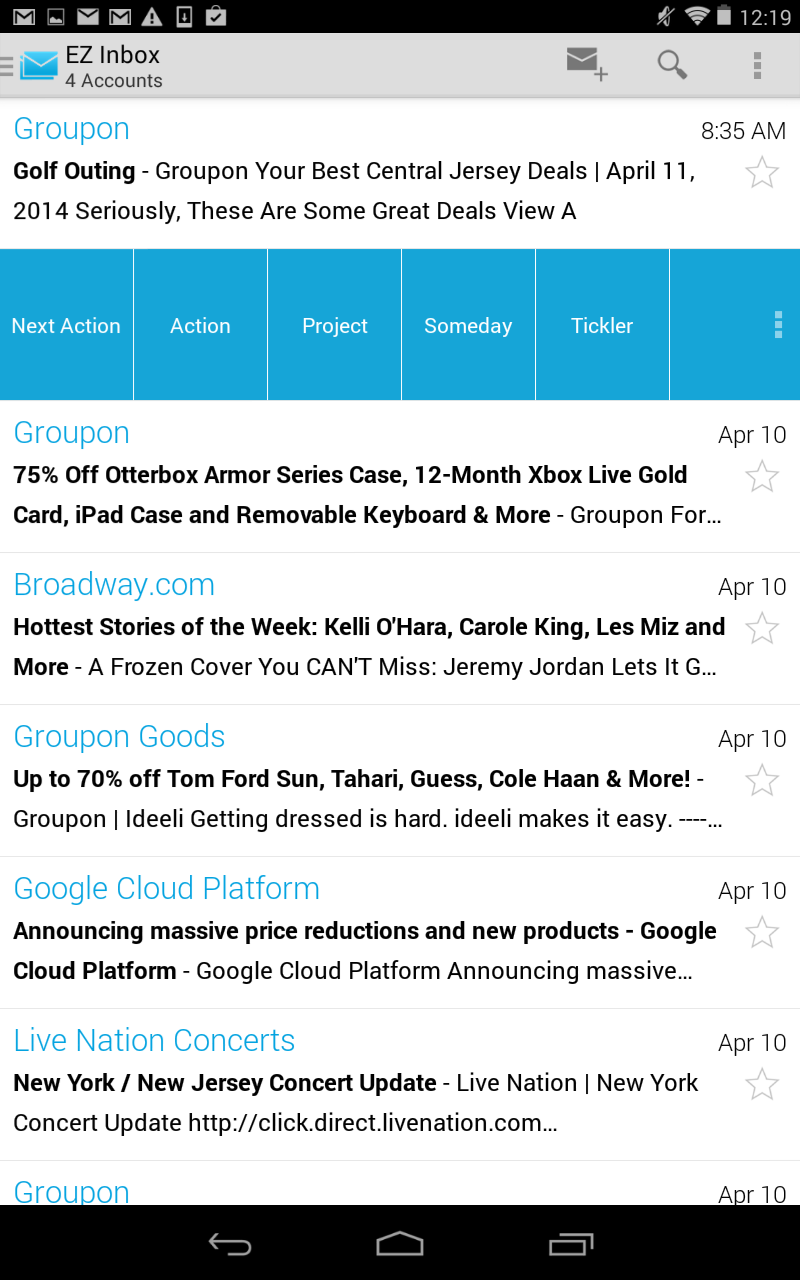Tap the Broadway.com sender name
The width and height of the screenshot is (800, 1280).
point(114,585)
